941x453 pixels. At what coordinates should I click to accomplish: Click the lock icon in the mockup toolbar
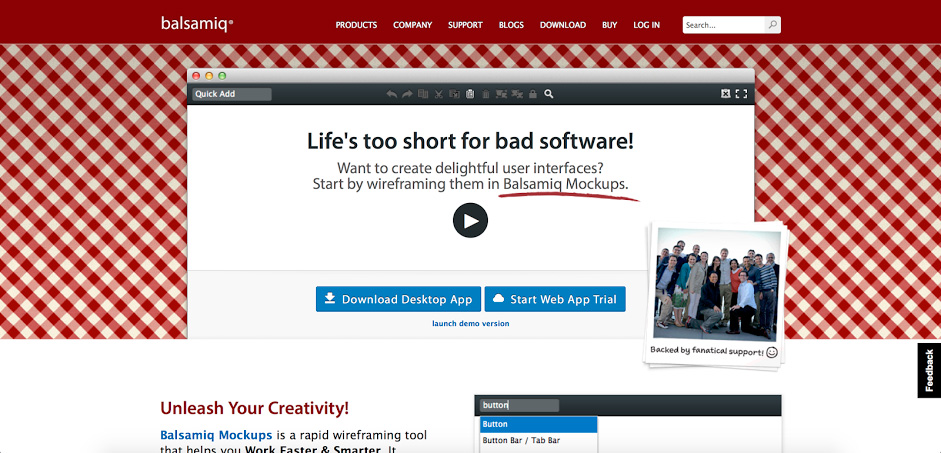[532, 94]
